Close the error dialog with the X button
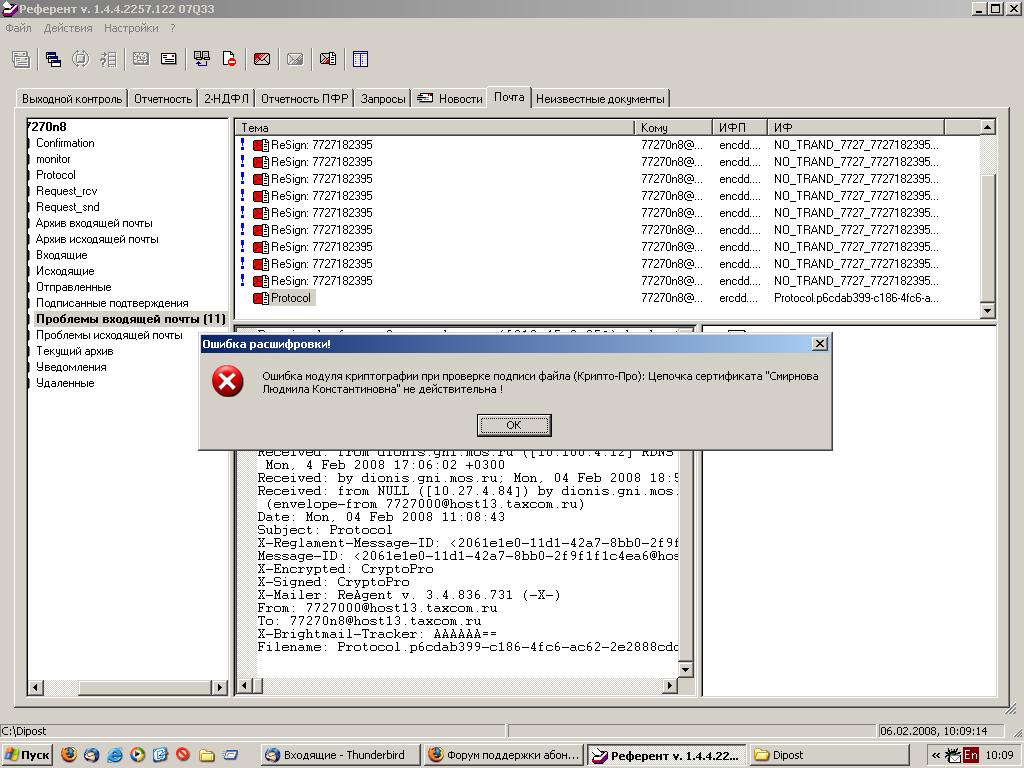1024x768 pixels. [819, 344]
